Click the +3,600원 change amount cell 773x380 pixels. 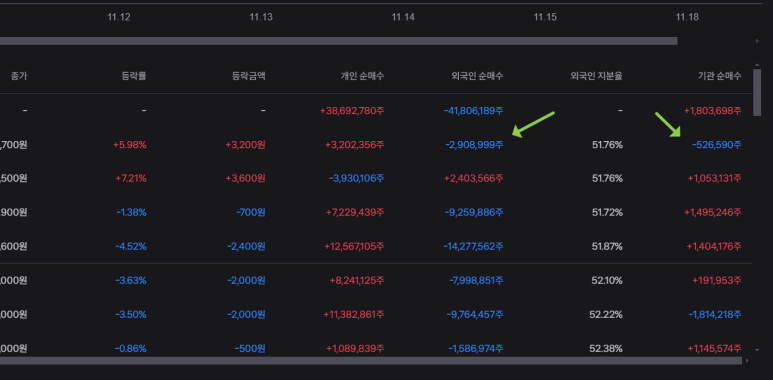coord(246,178)
